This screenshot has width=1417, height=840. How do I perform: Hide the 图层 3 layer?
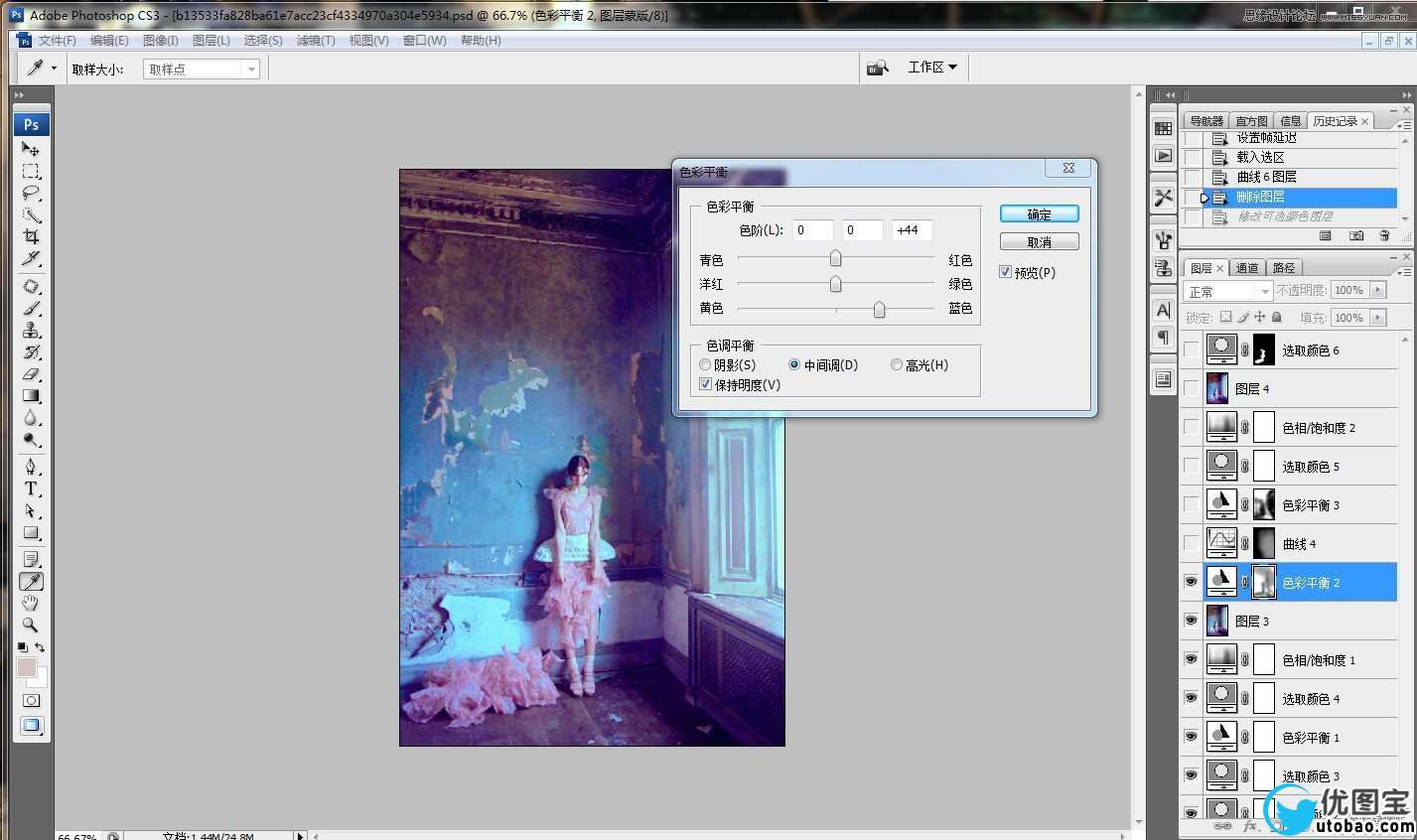(x=1191, y=621)
